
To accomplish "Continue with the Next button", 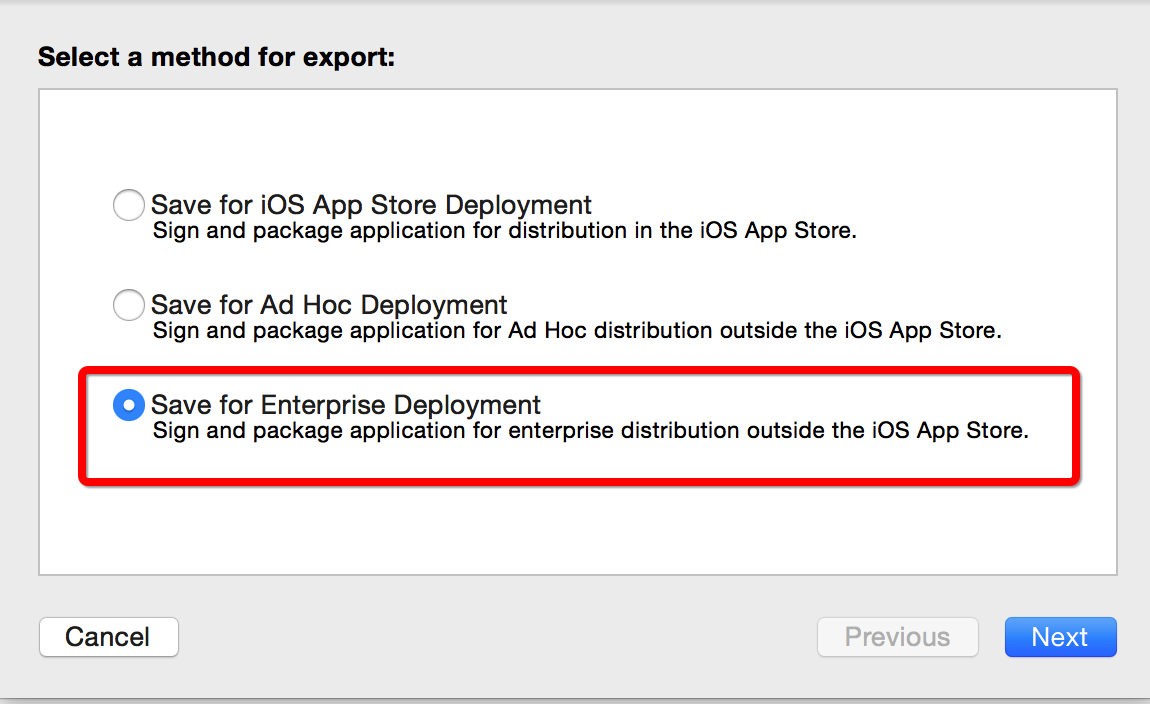I will coord(1061,637).
